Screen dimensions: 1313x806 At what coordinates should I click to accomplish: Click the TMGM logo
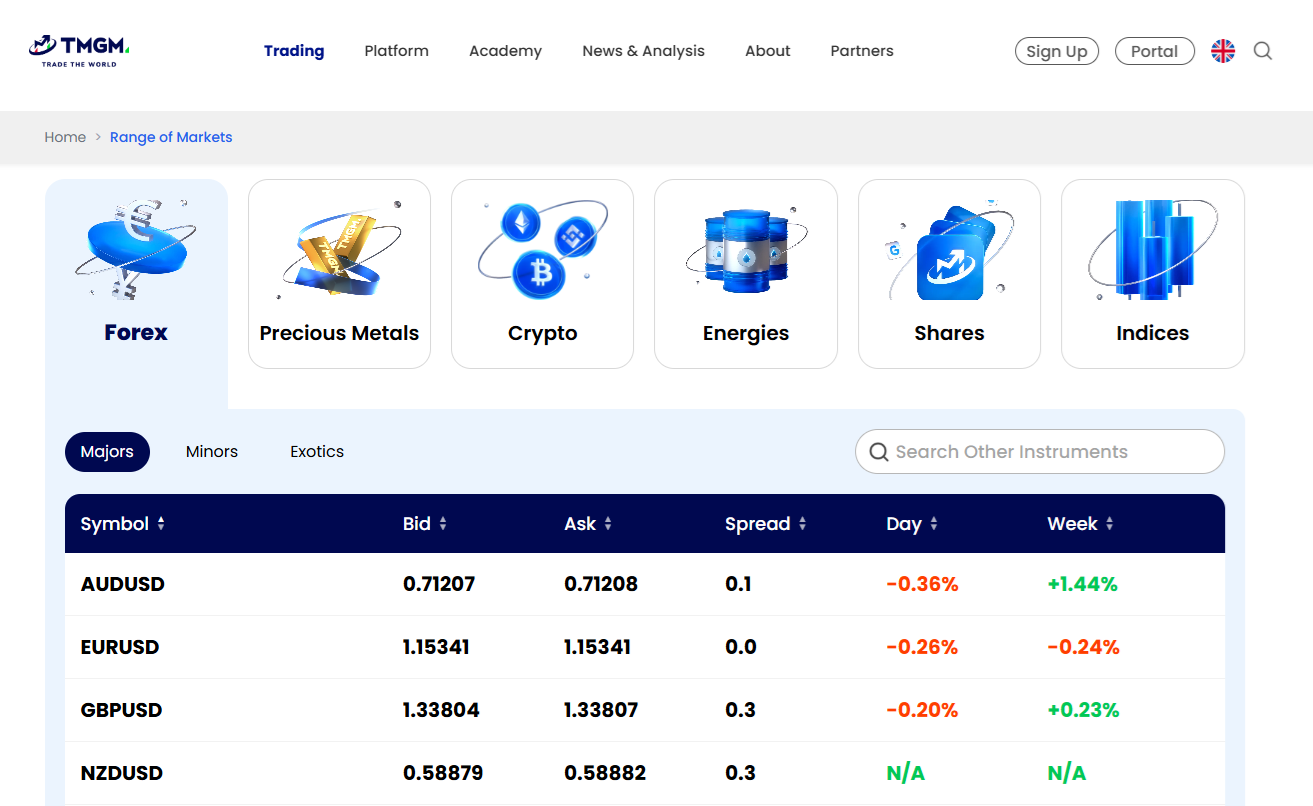80,51
